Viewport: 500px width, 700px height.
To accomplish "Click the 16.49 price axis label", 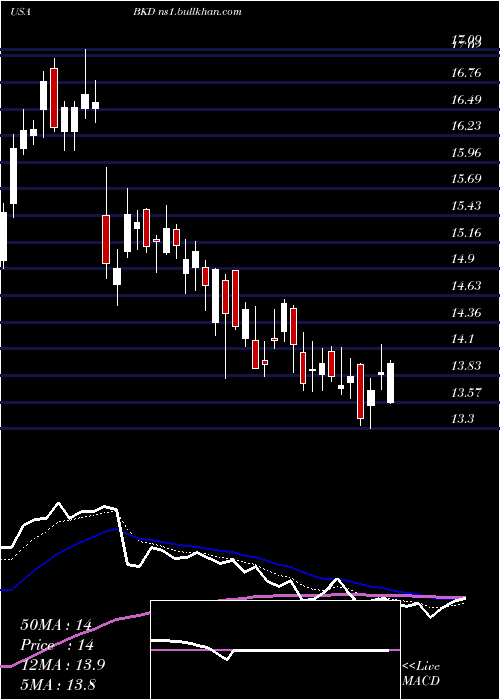I will pos(466,99).
